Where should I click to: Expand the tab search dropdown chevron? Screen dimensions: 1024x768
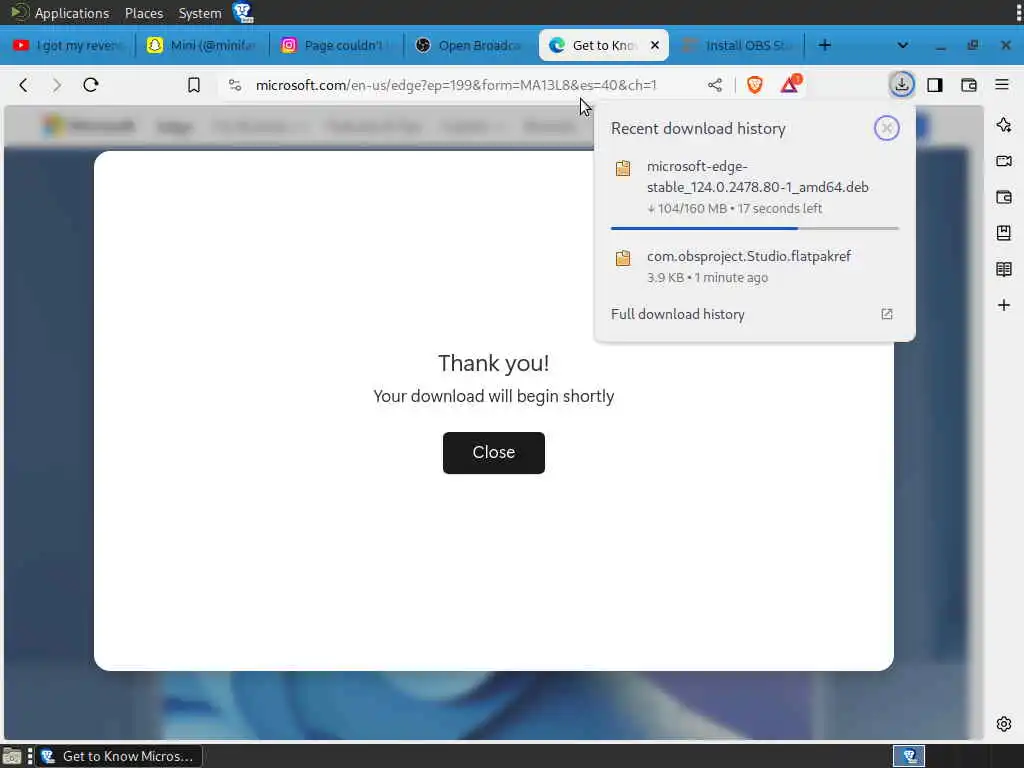point(903,45)
